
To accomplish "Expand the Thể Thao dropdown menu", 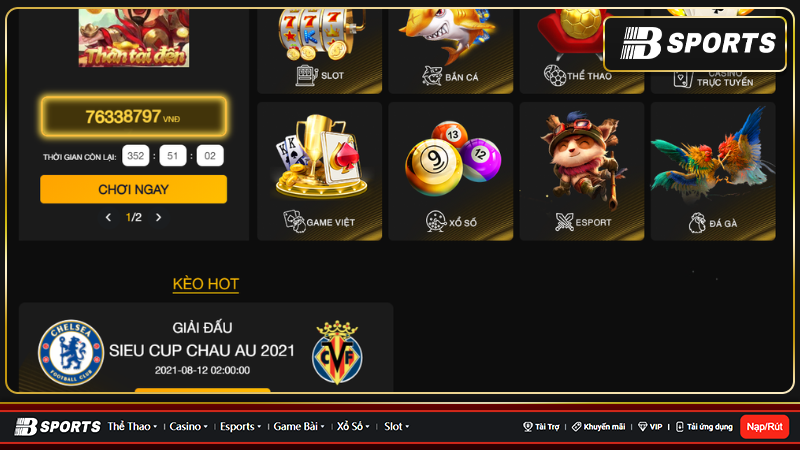I will pyautogui.click(x=132, y=427).
